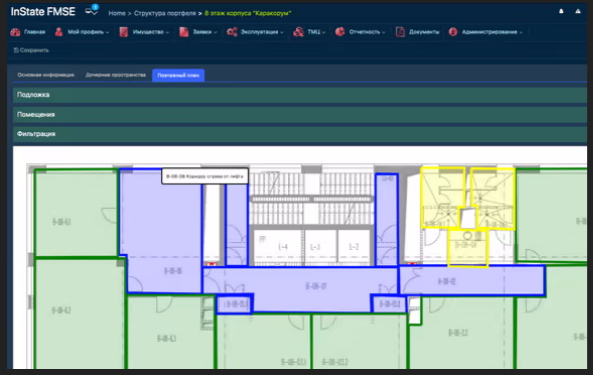Select the left yellow stairwell room
Screen dimensions: 593x375
click(442, 197)
